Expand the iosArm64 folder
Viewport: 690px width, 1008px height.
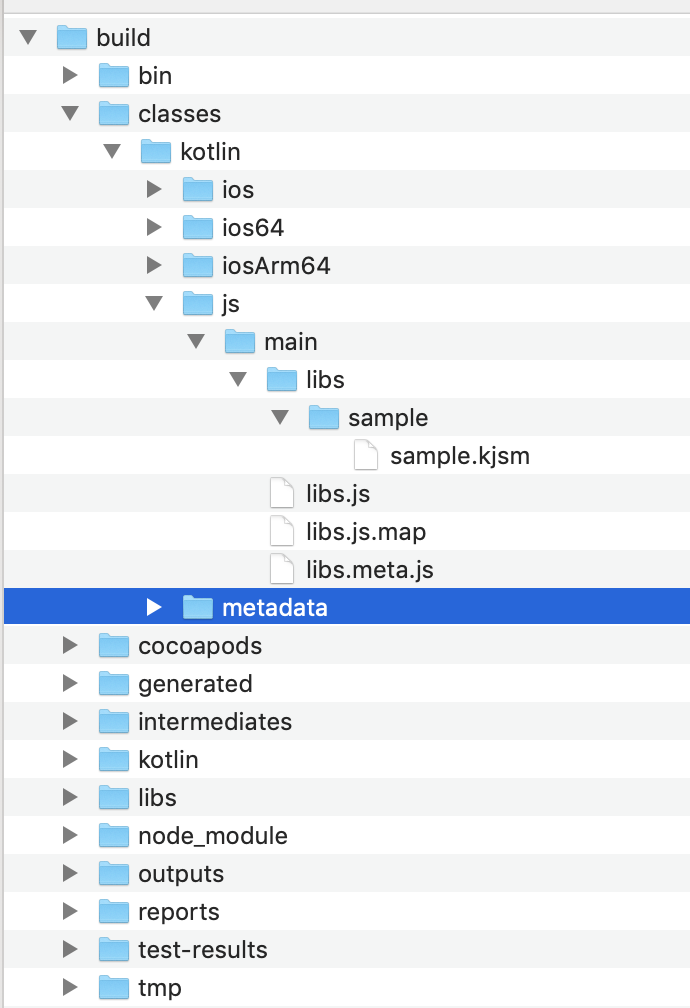click(x=153, y=265)
